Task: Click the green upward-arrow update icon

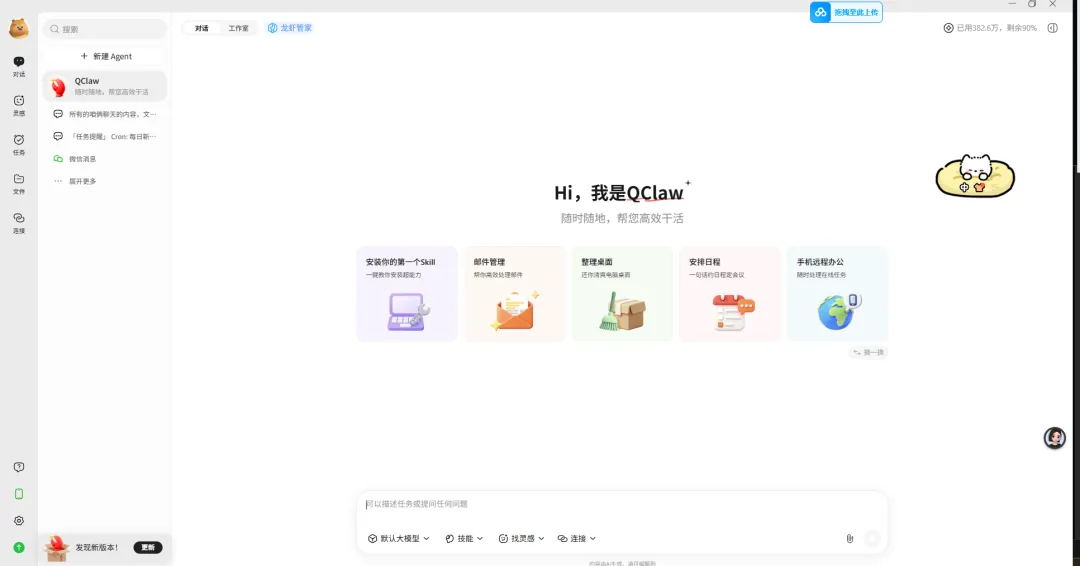Action: click(19, 547)
